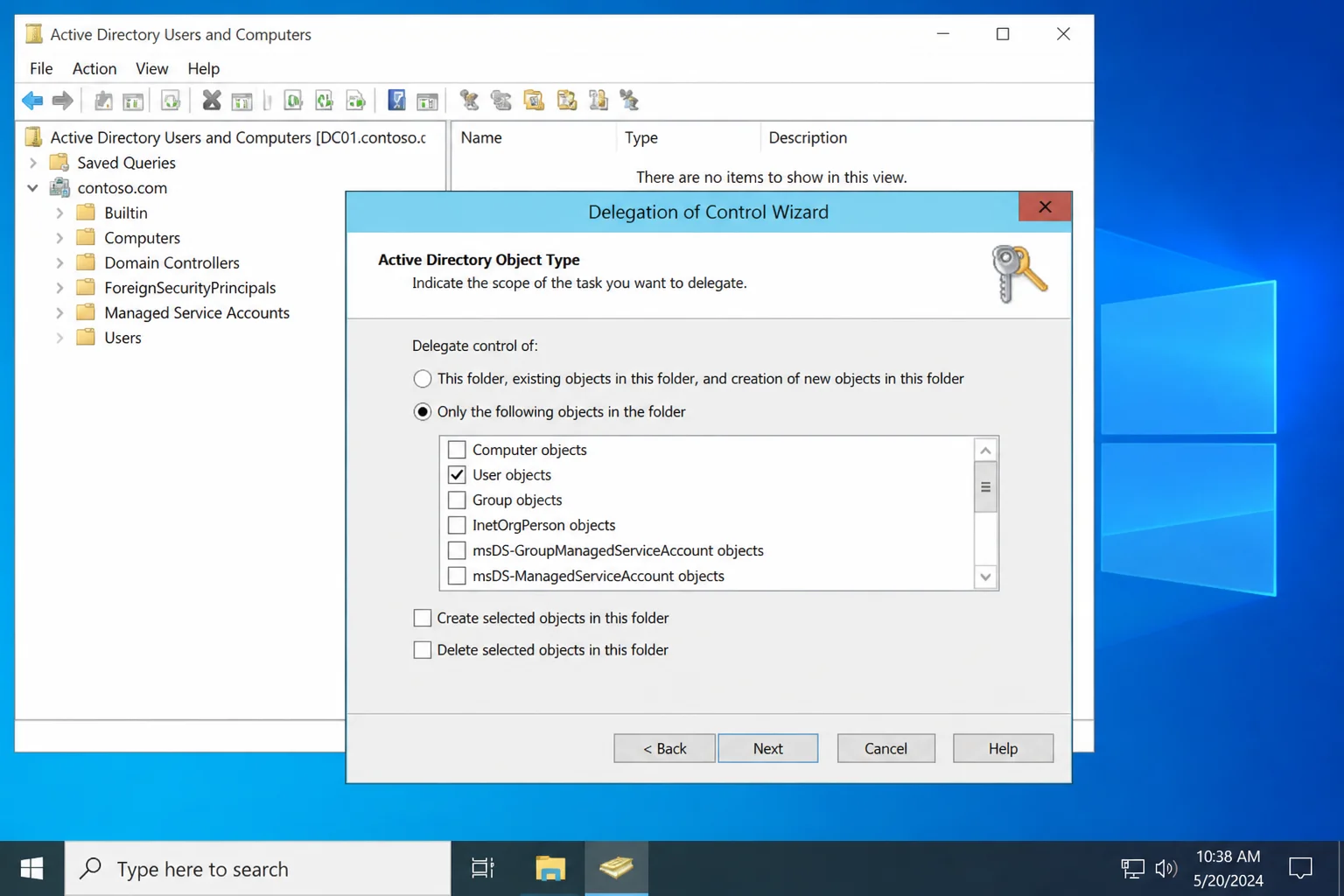Click the speaker volume tray icon
This screenshot has width=1344, height=896.
(x=1165, y=868)
